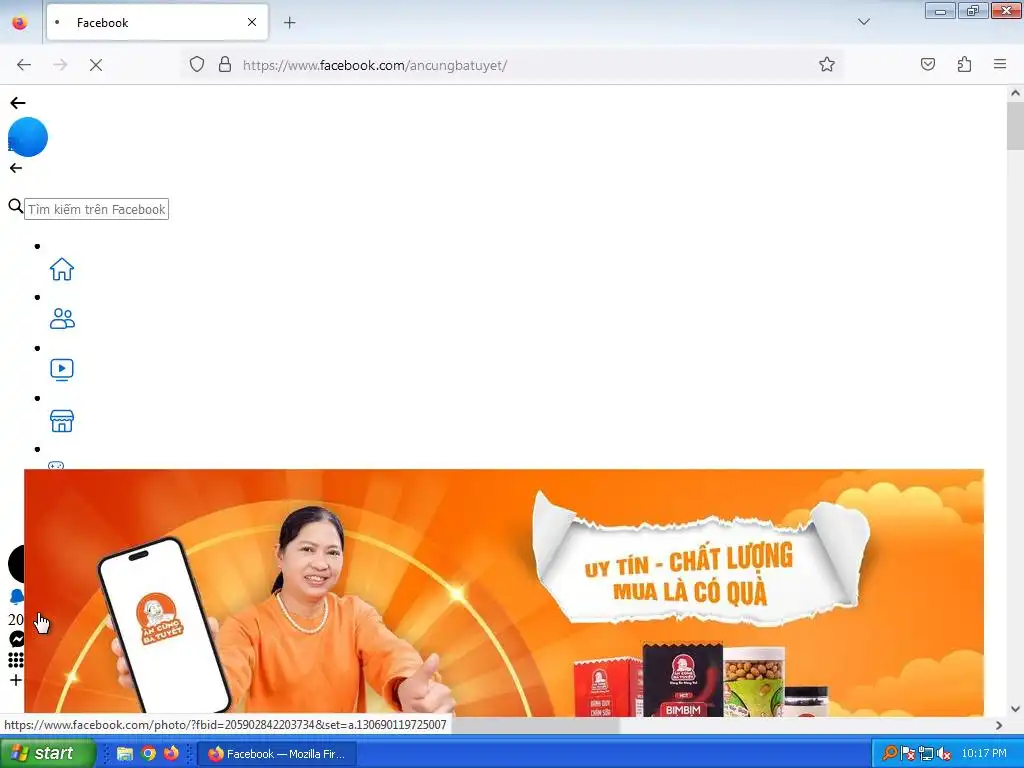Go back one page in Firefox
This screenshot has width=1024, height=768.
(24, 65)
